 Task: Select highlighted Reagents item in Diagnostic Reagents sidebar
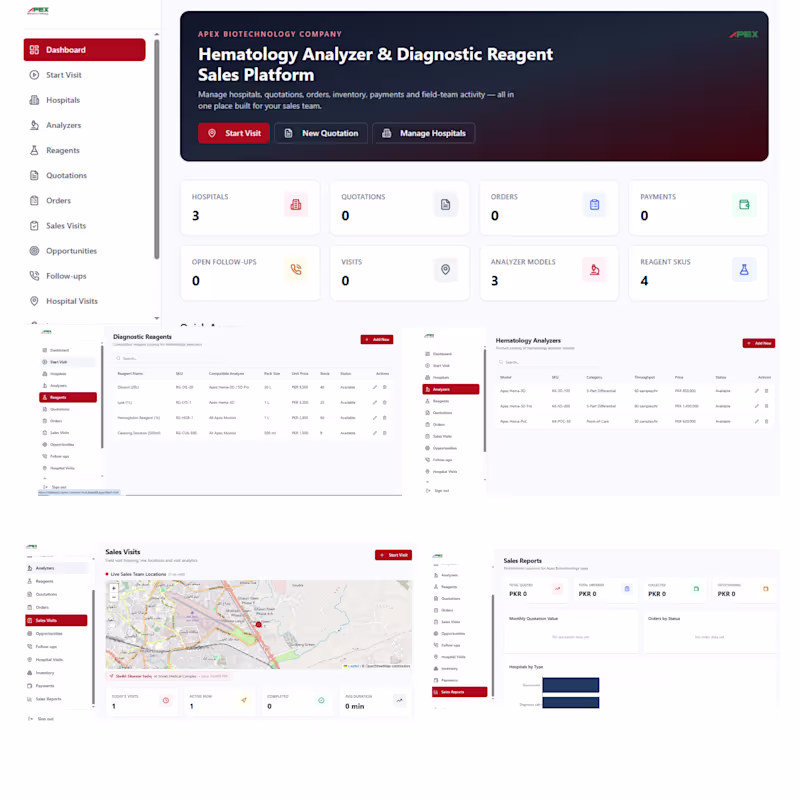pos(68,397)
